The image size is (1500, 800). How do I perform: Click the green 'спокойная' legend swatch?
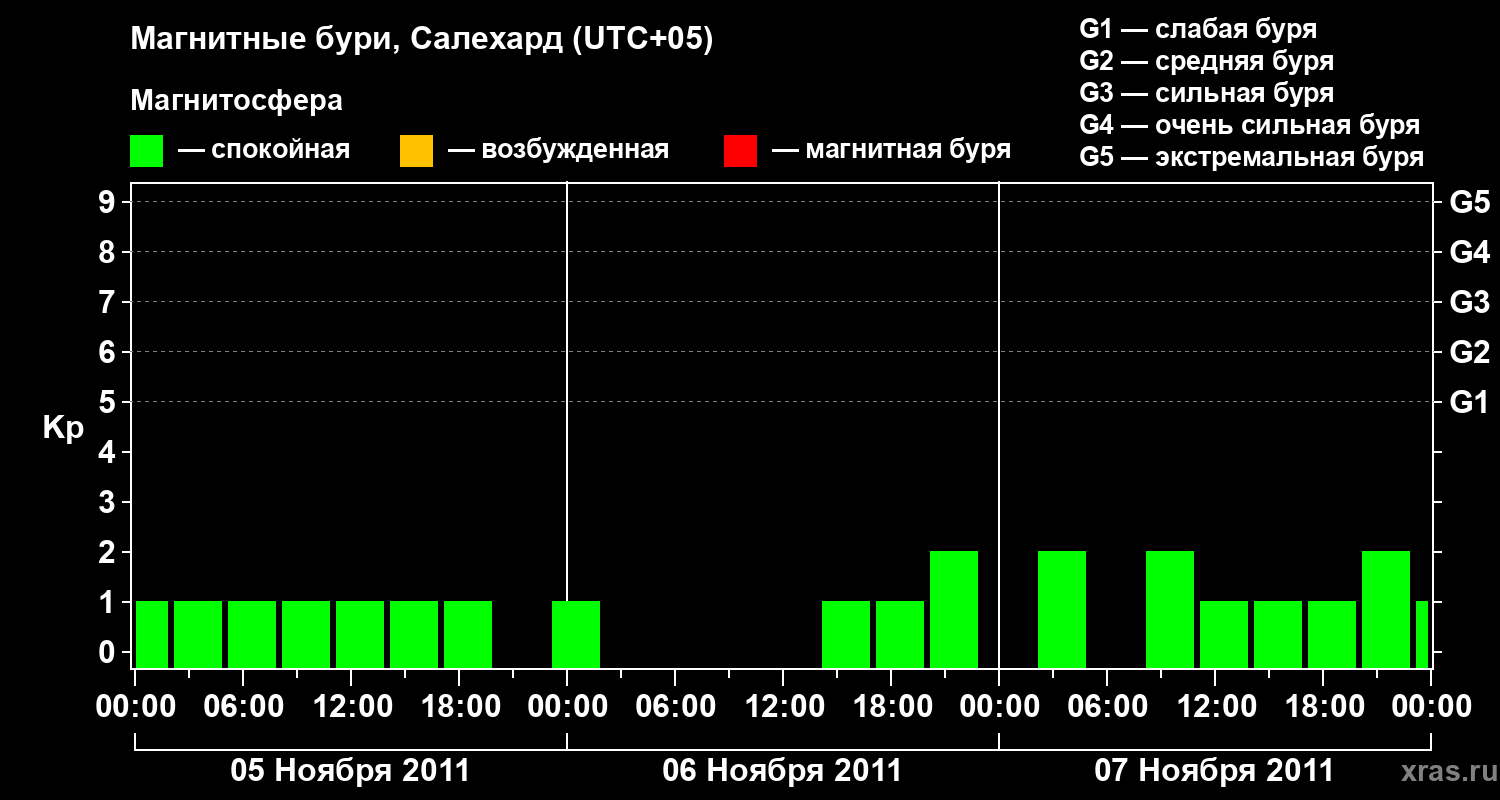(x=147, y=151)
